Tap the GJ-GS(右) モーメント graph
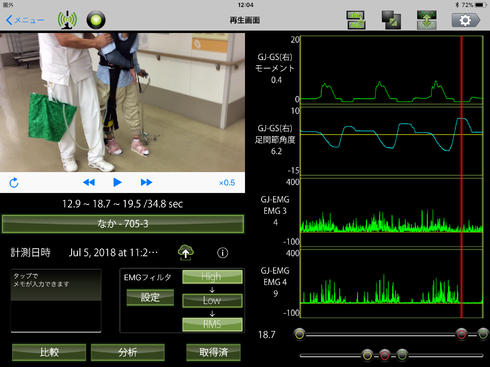 tap(392, 70)
